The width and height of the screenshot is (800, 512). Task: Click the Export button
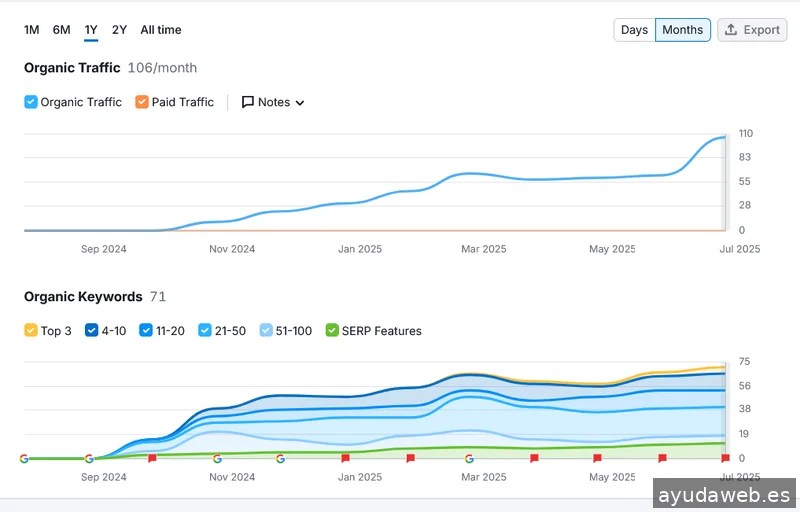coord(752,30)
